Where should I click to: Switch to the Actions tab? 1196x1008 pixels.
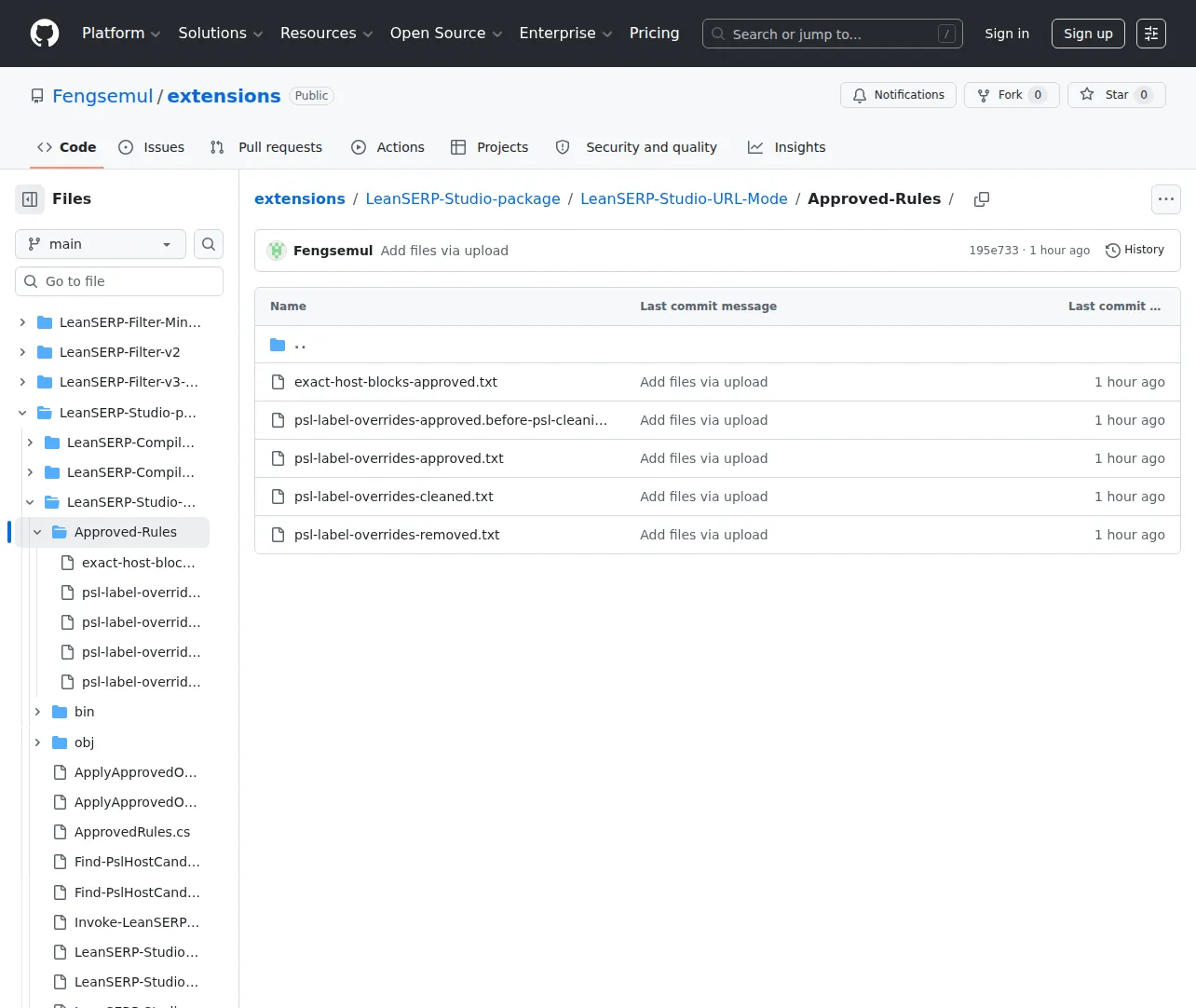pyautogui.click(x=387, y=147)
